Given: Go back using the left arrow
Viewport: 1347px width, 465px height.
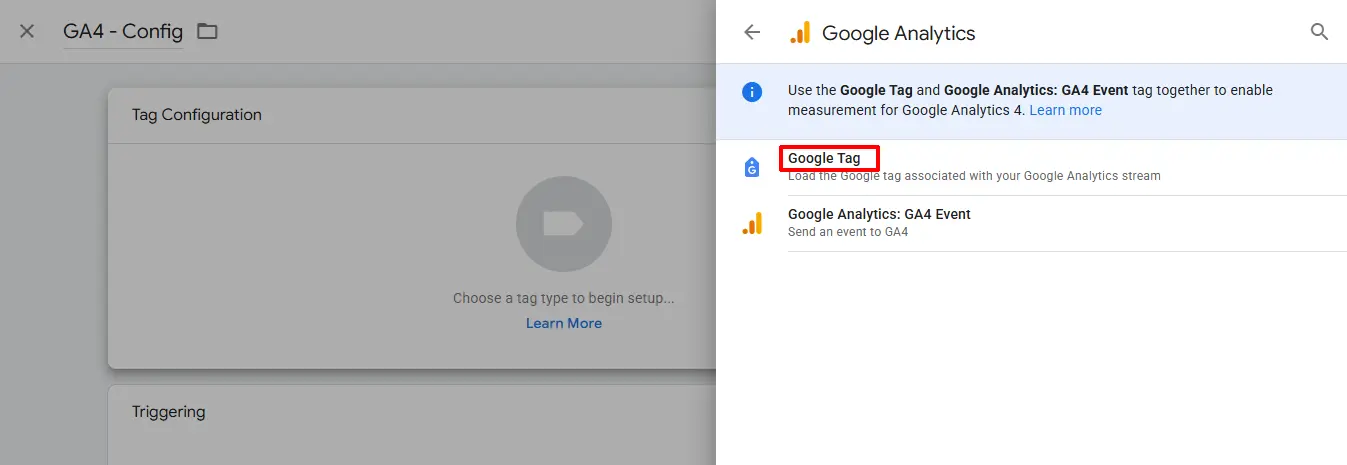Looking at the screenshot, I should [752, 32].
